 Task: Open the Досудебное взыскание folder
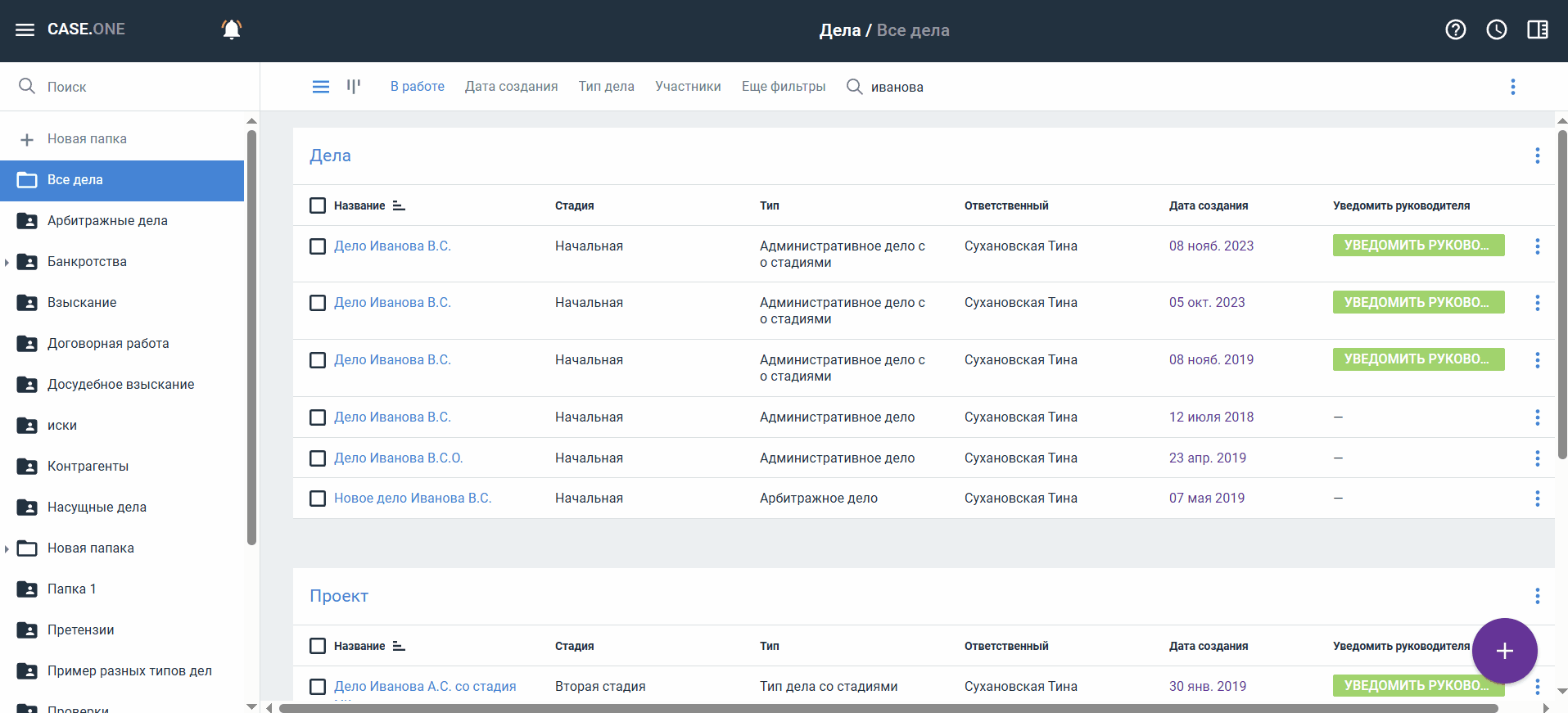point(122,385)
